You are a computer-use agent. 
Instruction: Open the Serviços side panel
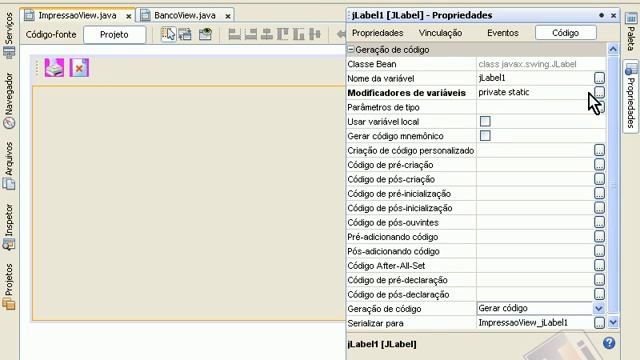tap(9, 35)
